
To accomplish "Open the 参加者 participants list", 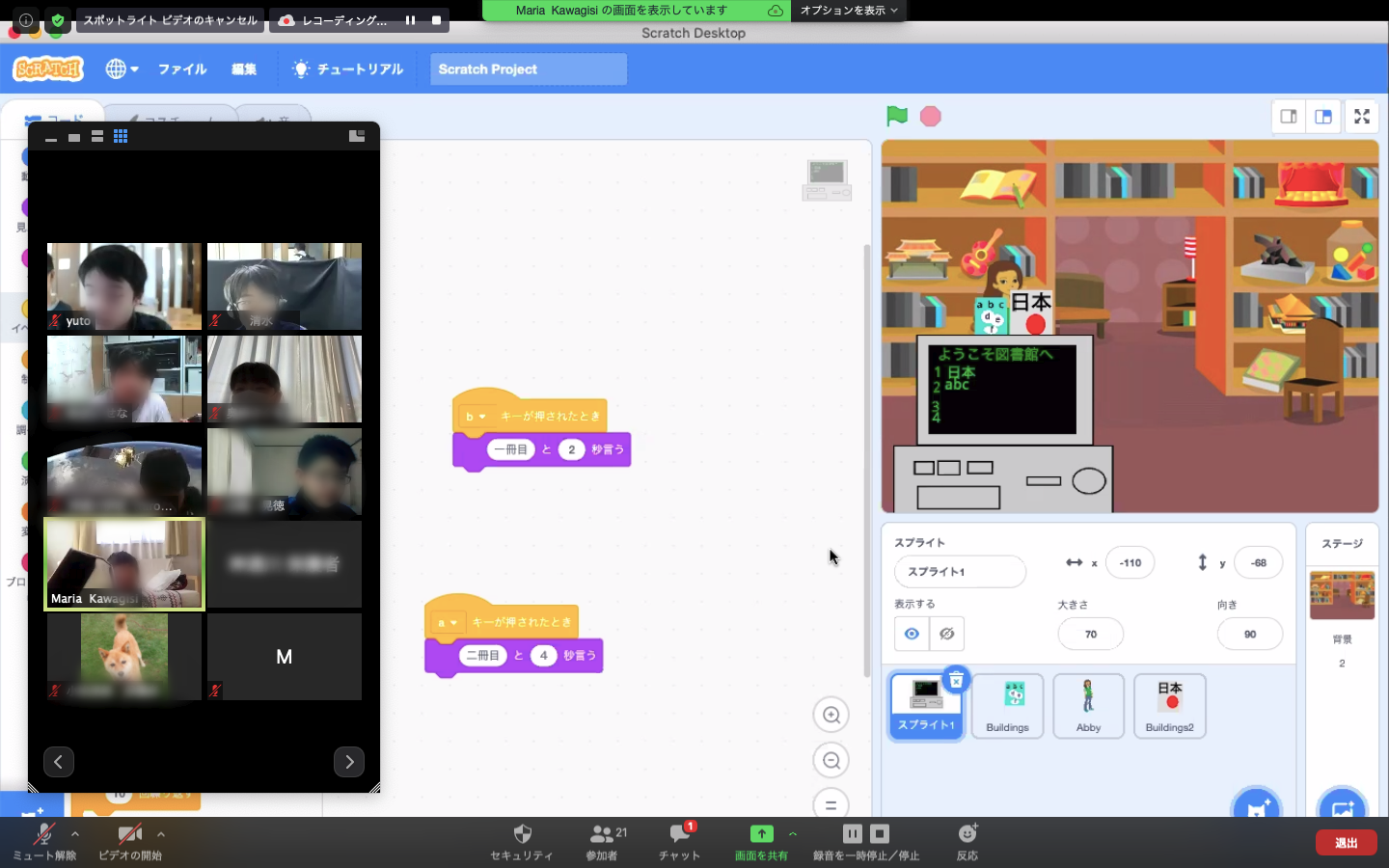I will [x=601, y=840].
